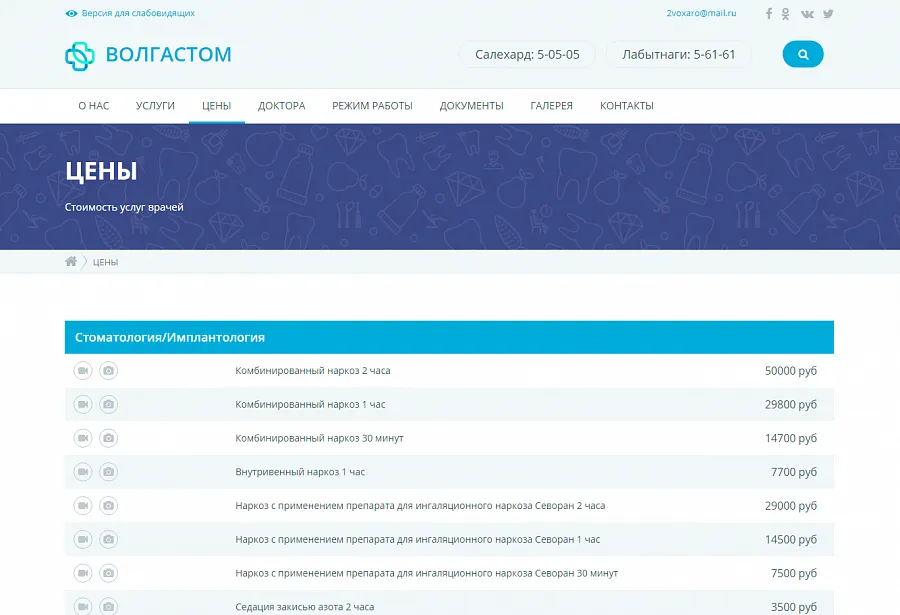Click the Салехард: 5-05-05 phone button

527,55
